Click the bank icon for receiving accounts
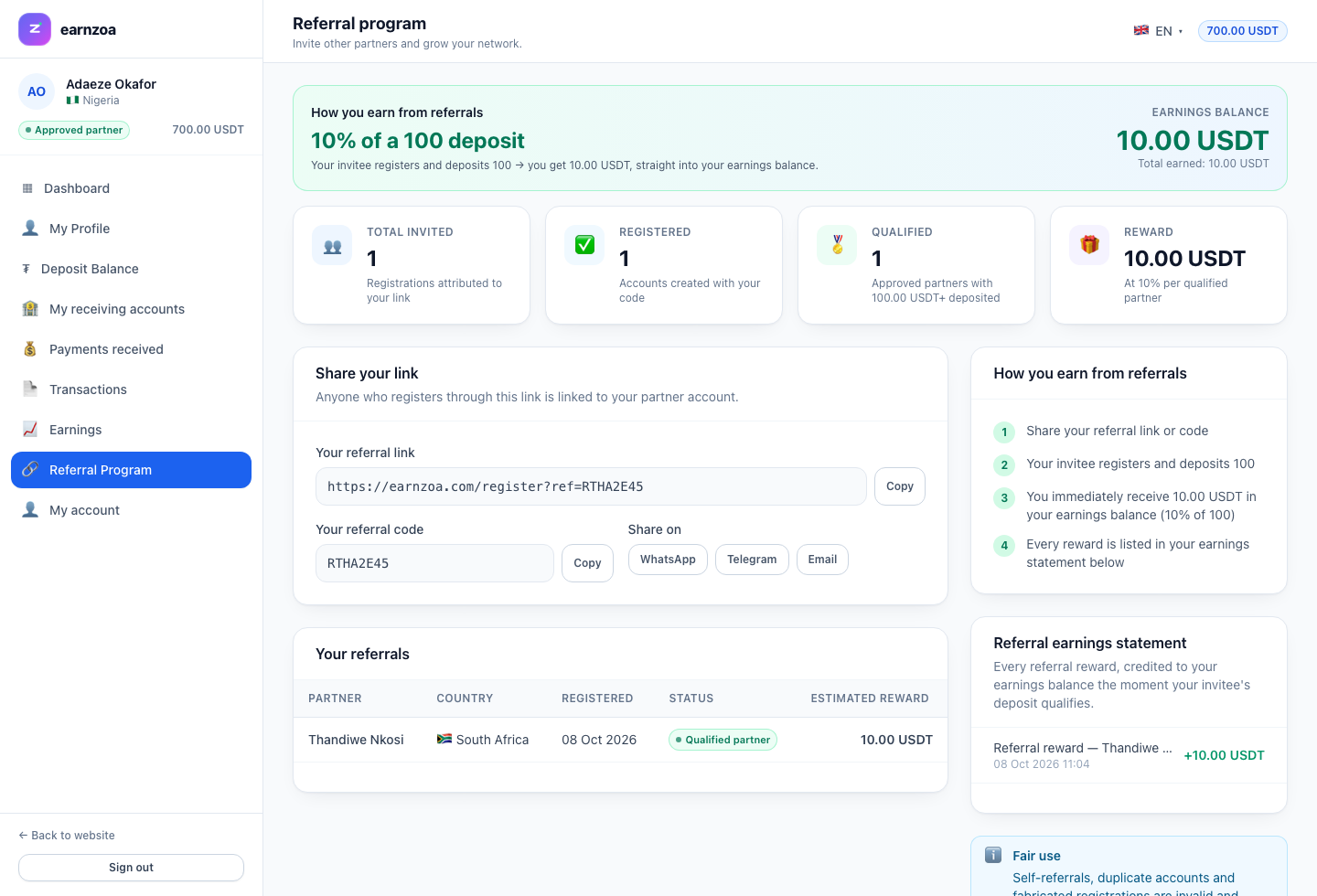Screen dimensions: 1317x896 pos(30,309)
